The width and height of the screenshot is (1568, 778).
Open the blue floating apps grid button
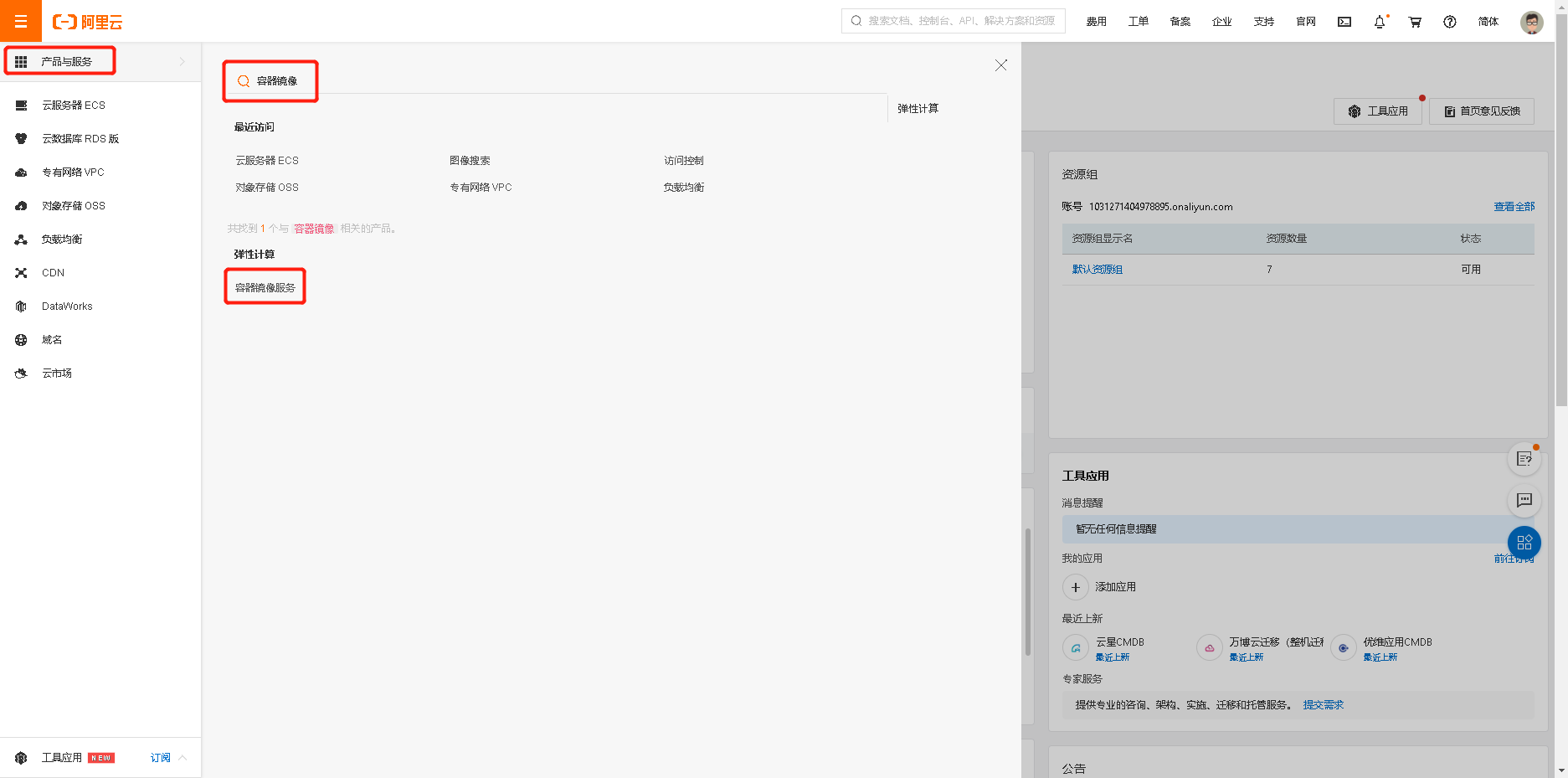coord(1524,543)
